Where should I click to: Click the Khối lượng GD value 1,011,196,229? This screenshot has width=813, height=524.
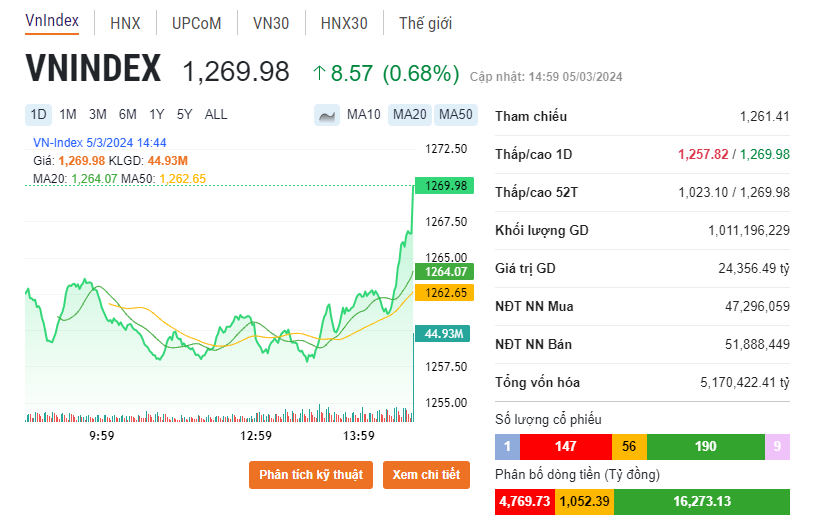point(749,230)
